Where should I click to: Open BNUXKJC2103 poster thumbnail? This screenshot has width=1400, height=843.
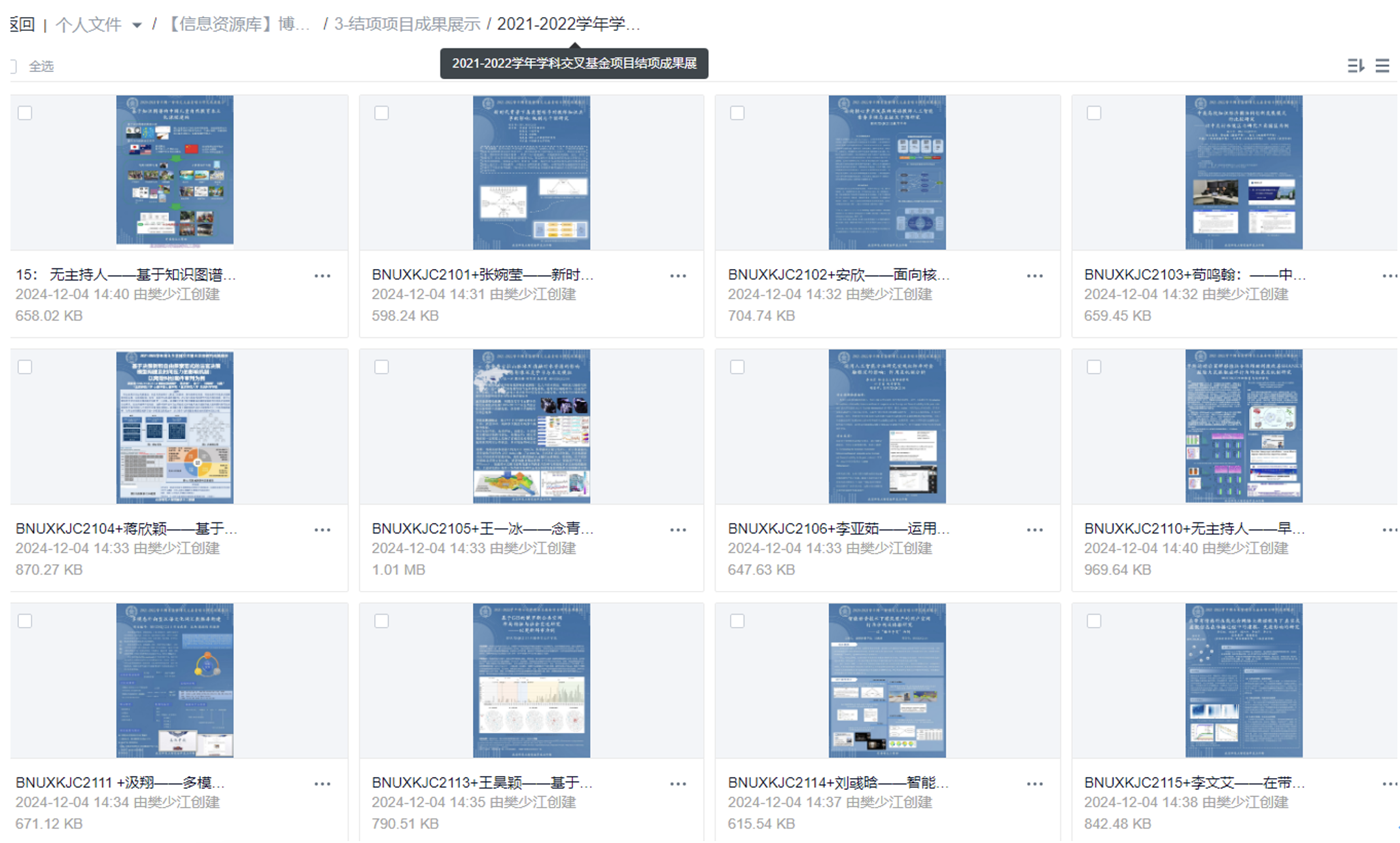click(x=1243, y=172)
